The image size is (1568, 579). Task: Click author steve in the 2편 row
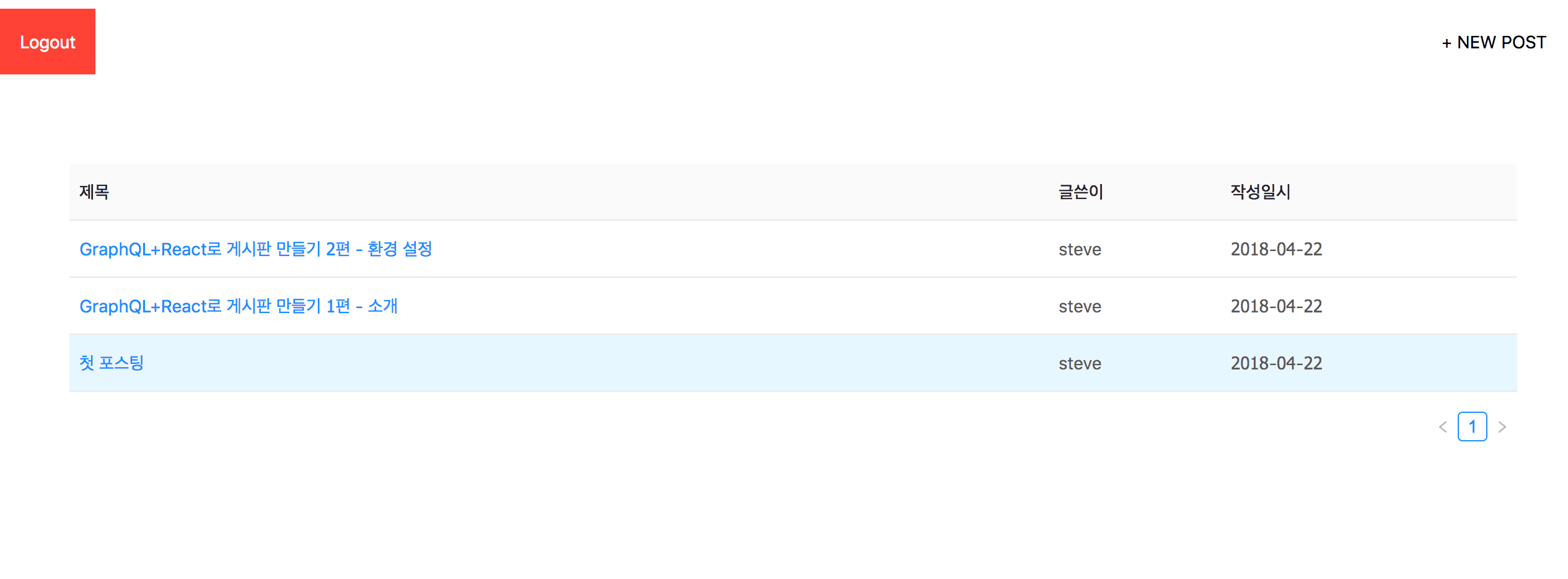1080,249
